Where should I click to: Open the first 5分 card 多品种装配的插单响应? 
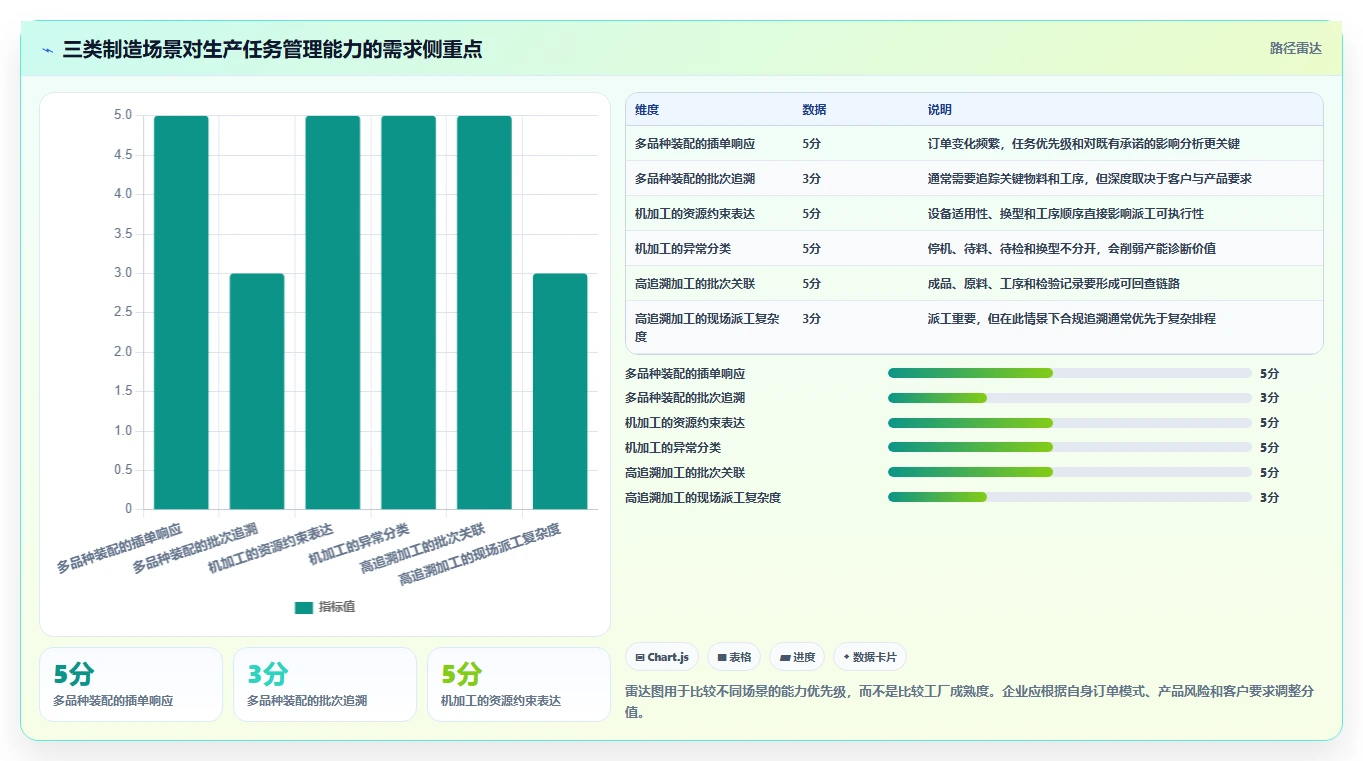pyautogui.click(x=131, y=684)
